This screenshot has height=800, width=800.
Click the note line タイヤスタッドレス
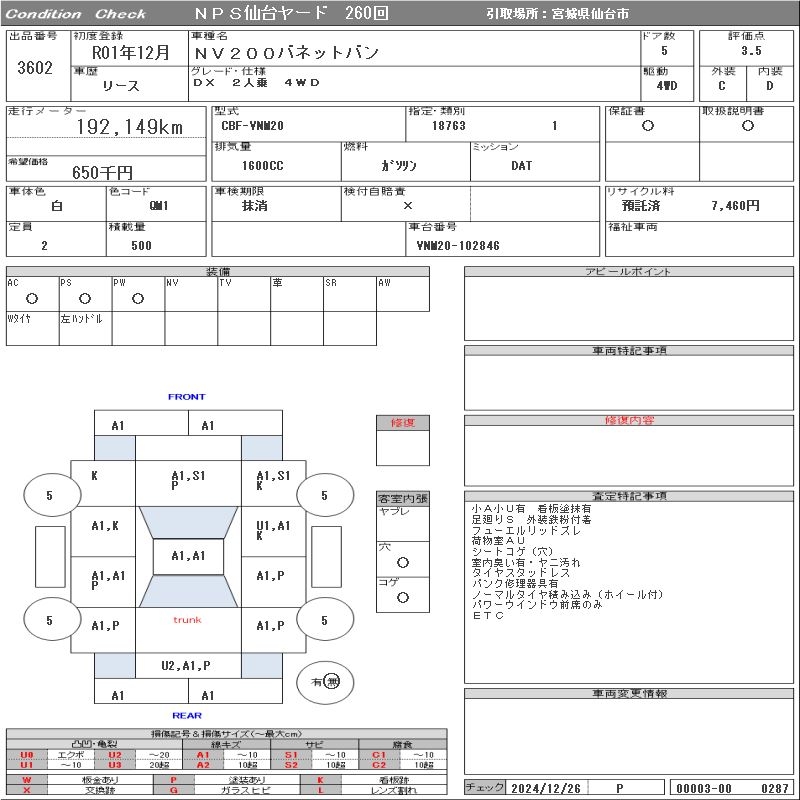click(521, 573)
